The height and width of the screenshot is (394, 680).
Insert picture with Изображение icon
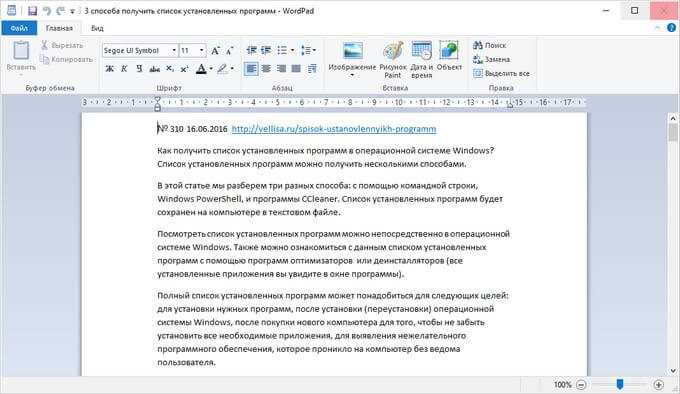pyautogui.click(x=352, y=55)
